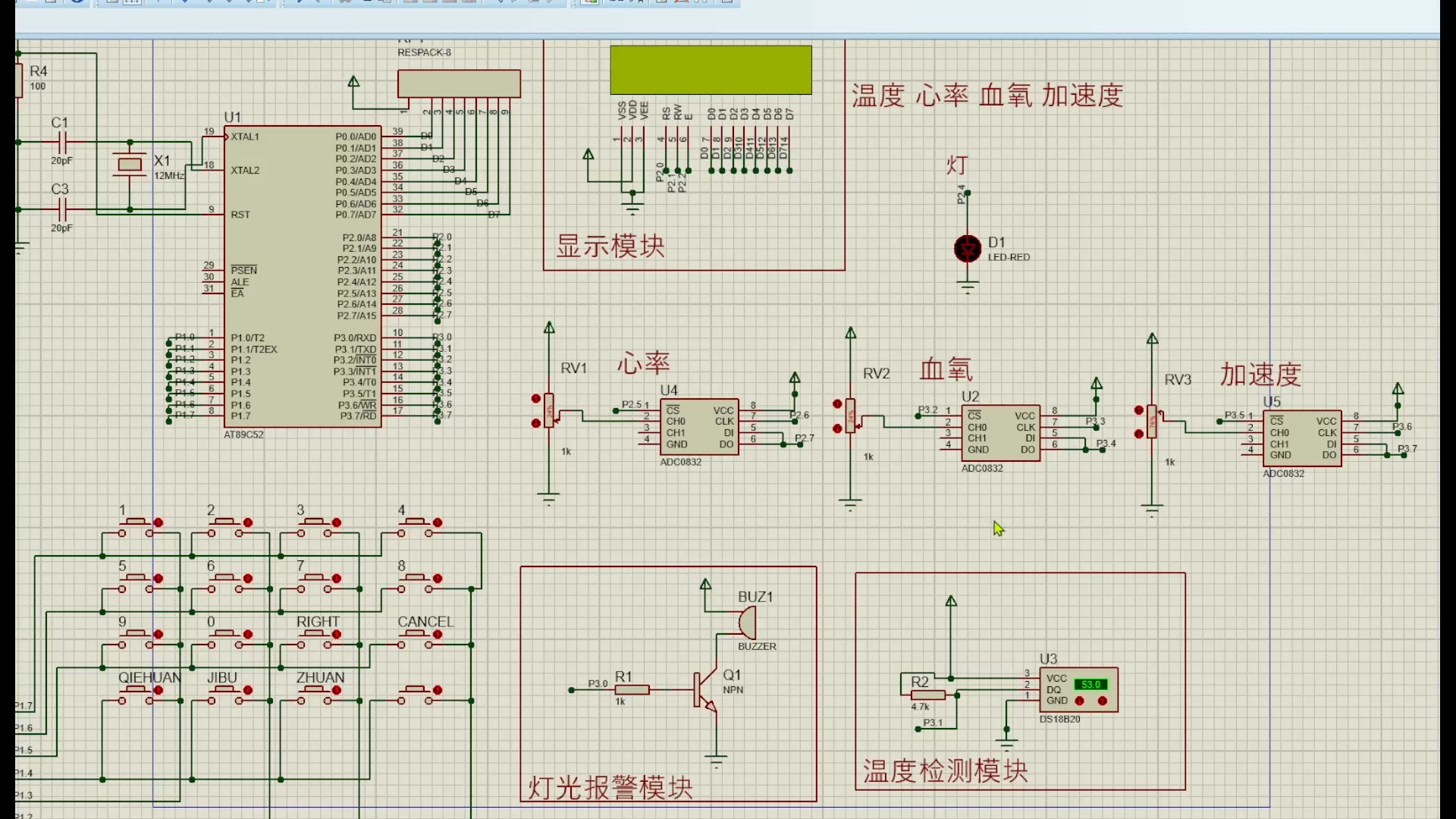Decrease RV3 acceleration pot with lower red dot
This screenshot has height=819, width=1456.
pyautogui.click(x=1139, y=434)
